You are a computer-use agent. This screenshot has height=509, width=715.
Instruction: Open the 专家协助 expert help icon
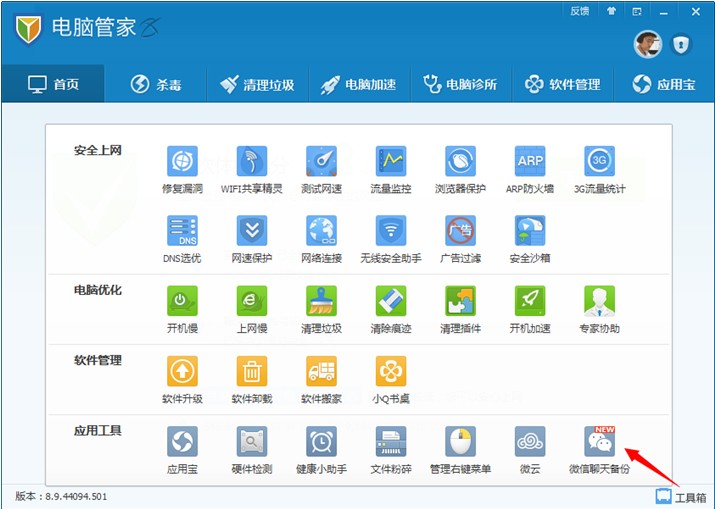point(600,301)
